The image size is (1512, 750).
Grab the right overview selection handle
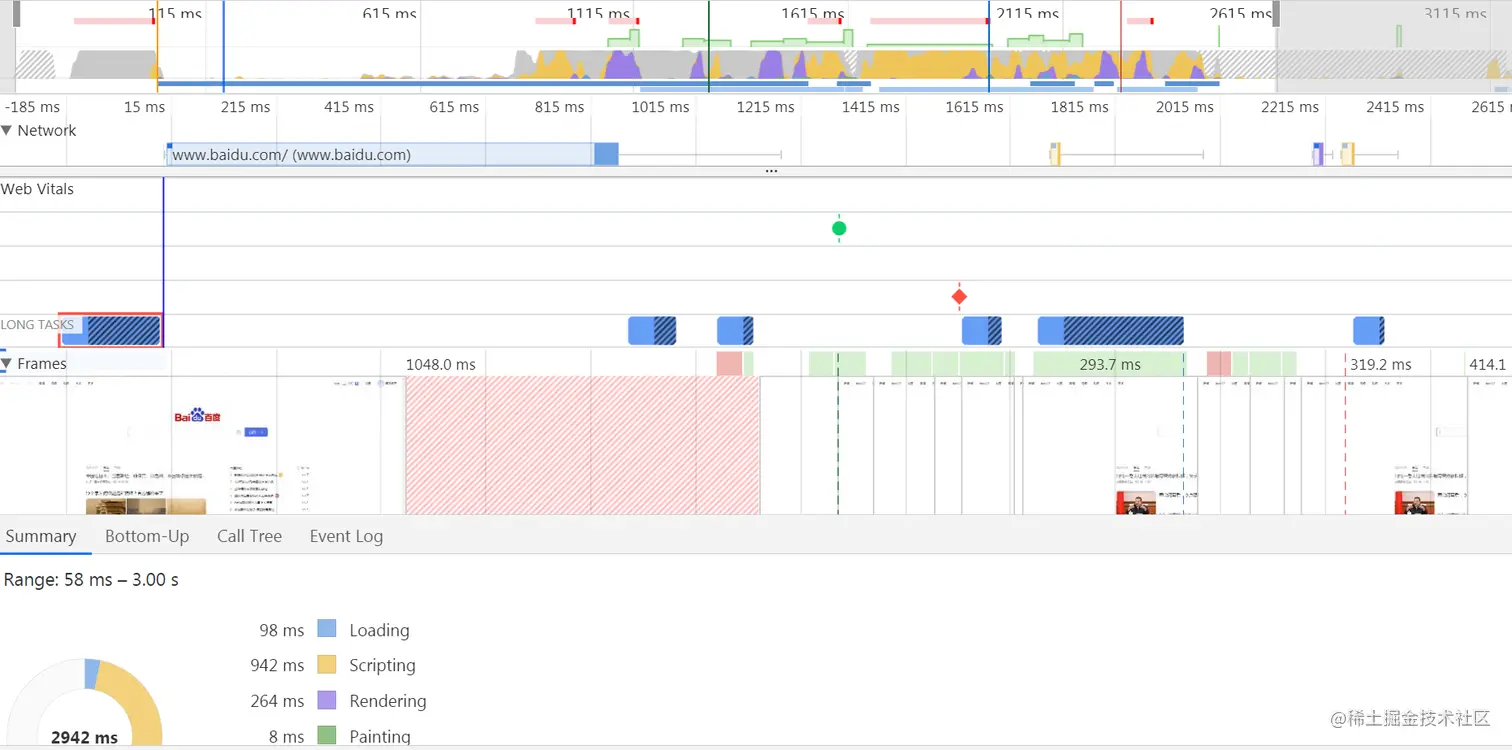tap(1276, 13)
